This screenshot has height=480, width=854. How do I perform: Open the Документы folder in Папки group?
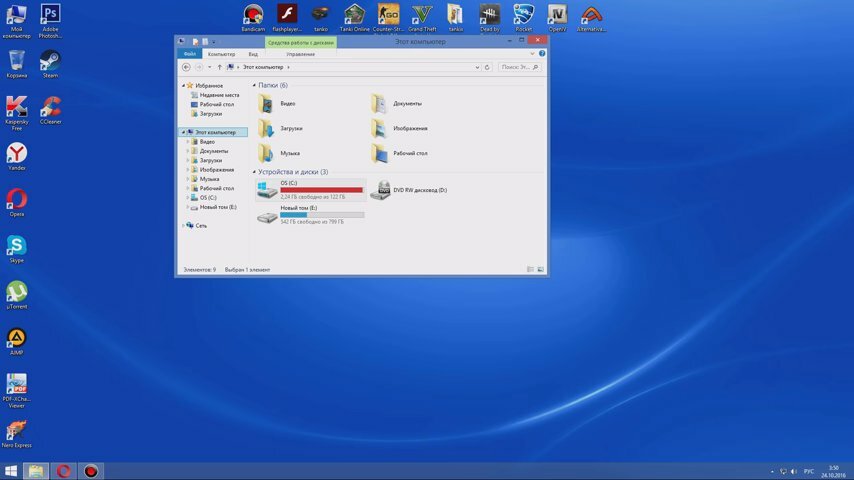coord(396,104)
